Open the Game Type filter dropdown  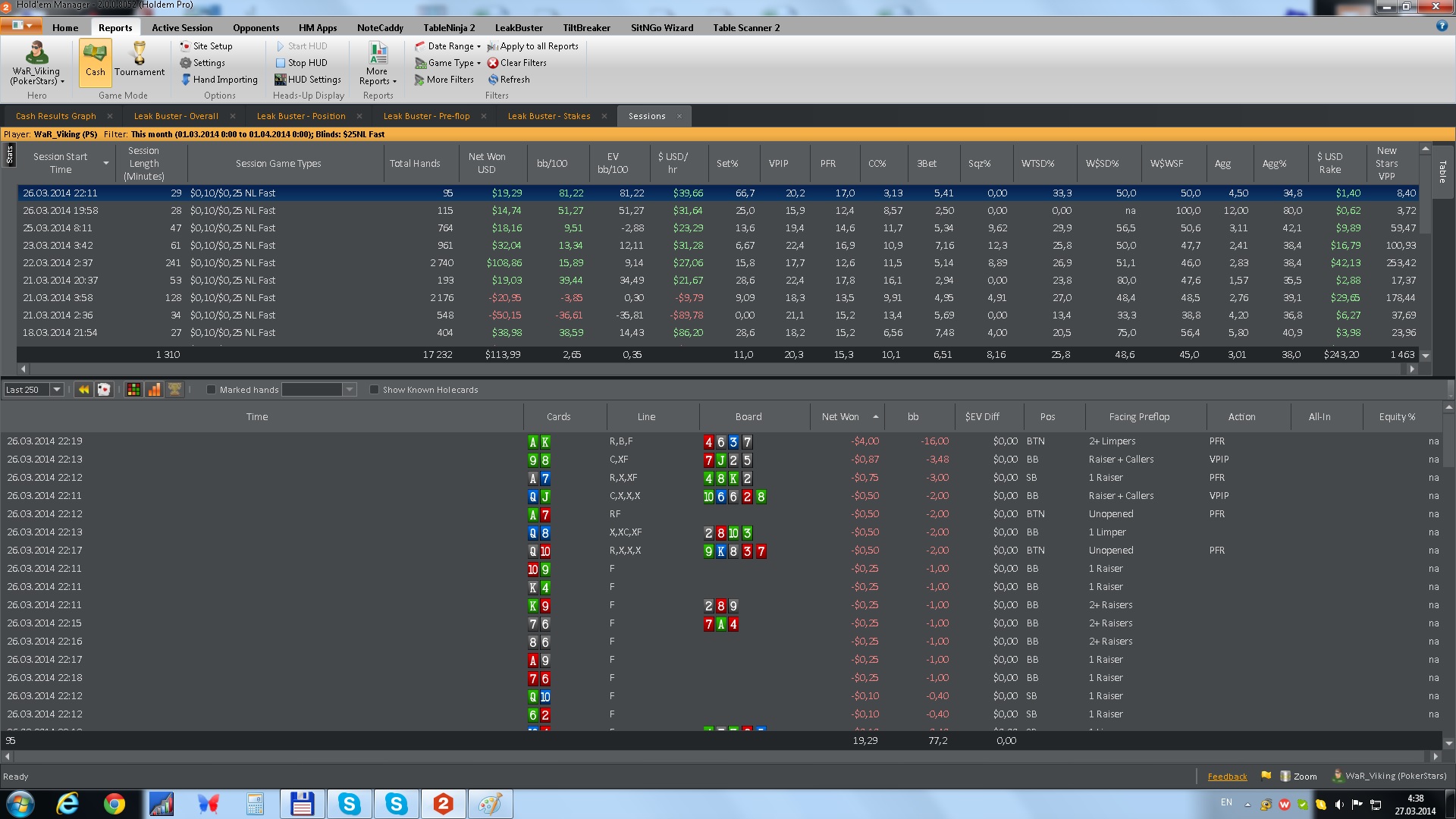(x=450, y=63)
